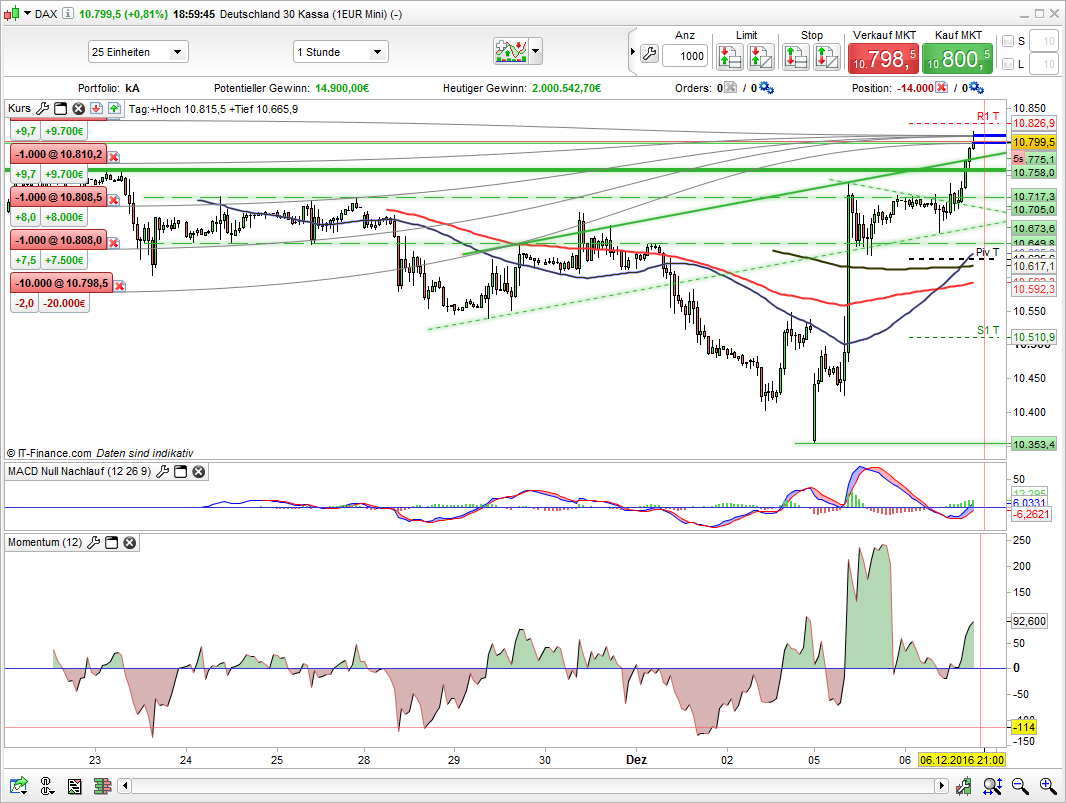Click Kauf MKT buy button

(x=958, y=58)
